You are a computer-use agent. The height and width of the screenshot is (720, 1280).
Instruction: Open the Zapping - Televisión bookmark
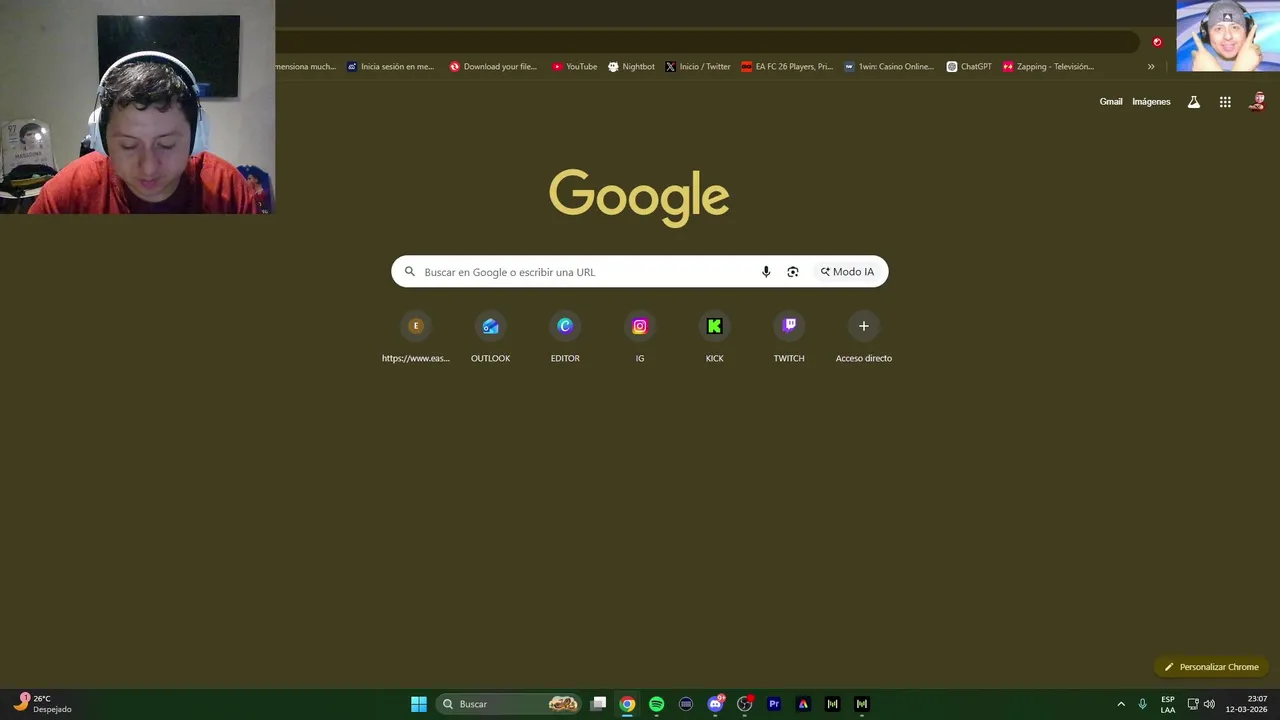(x=1048, y=67)
